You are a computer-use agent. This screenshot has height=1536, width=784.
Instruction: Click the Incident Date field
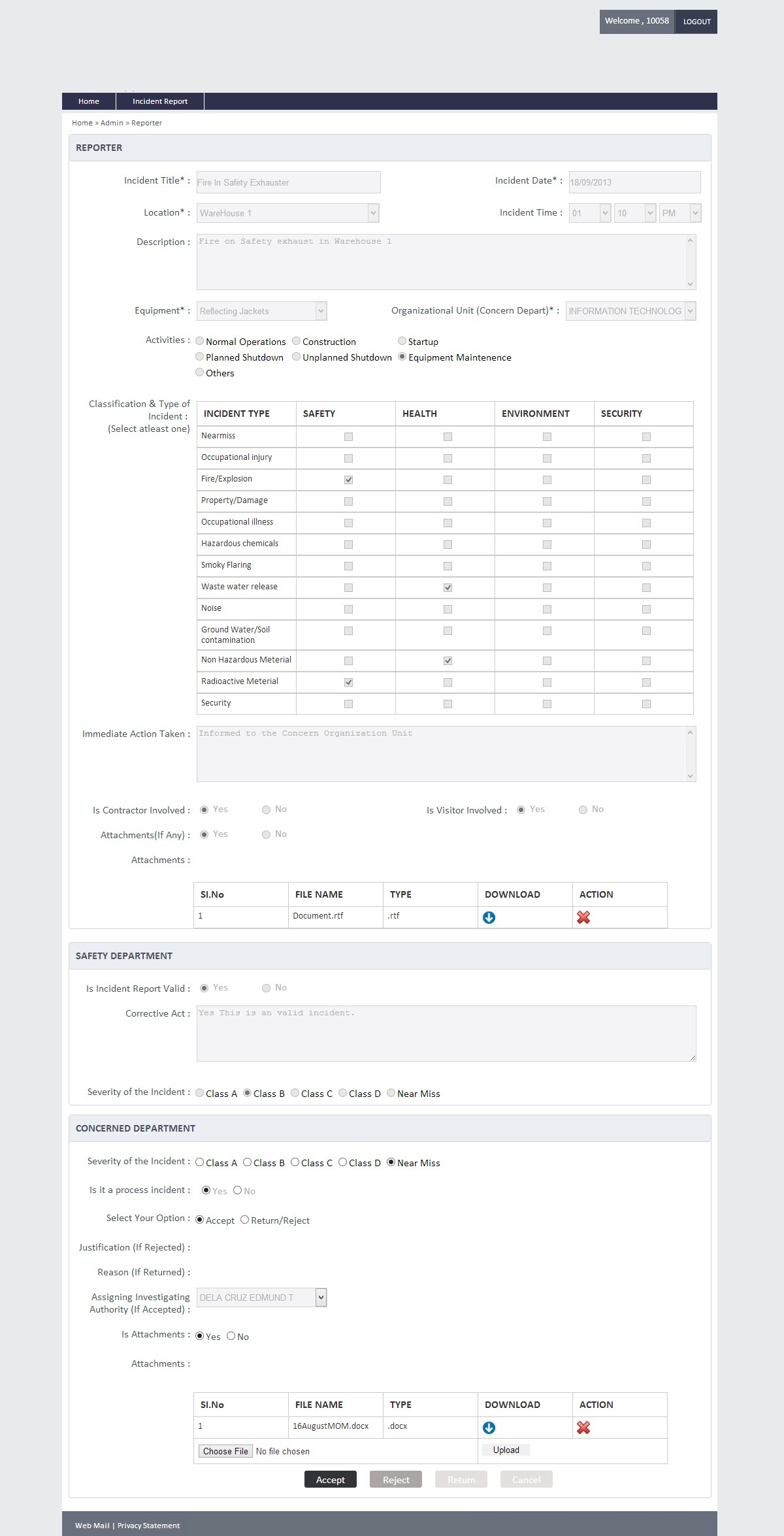coord(634,182)
